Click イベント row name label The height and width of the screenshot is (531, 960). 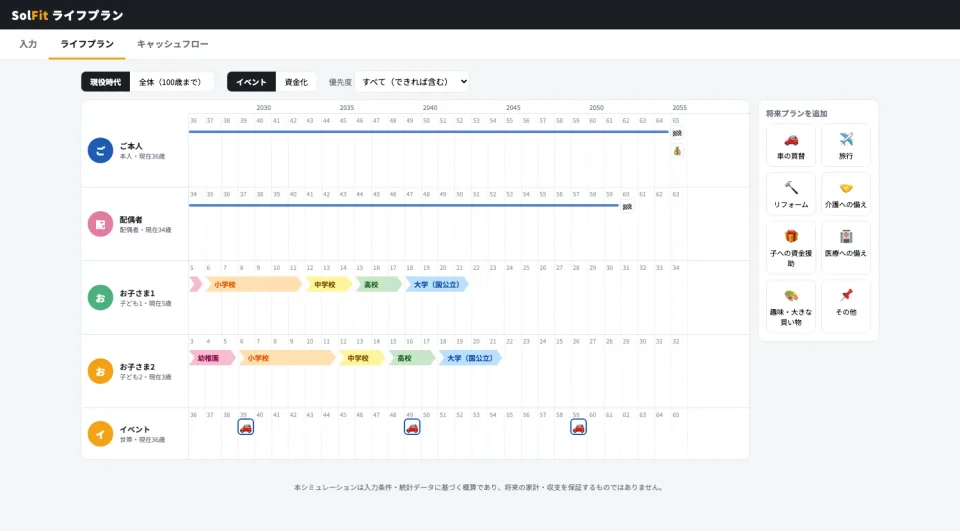pos(135,429)
